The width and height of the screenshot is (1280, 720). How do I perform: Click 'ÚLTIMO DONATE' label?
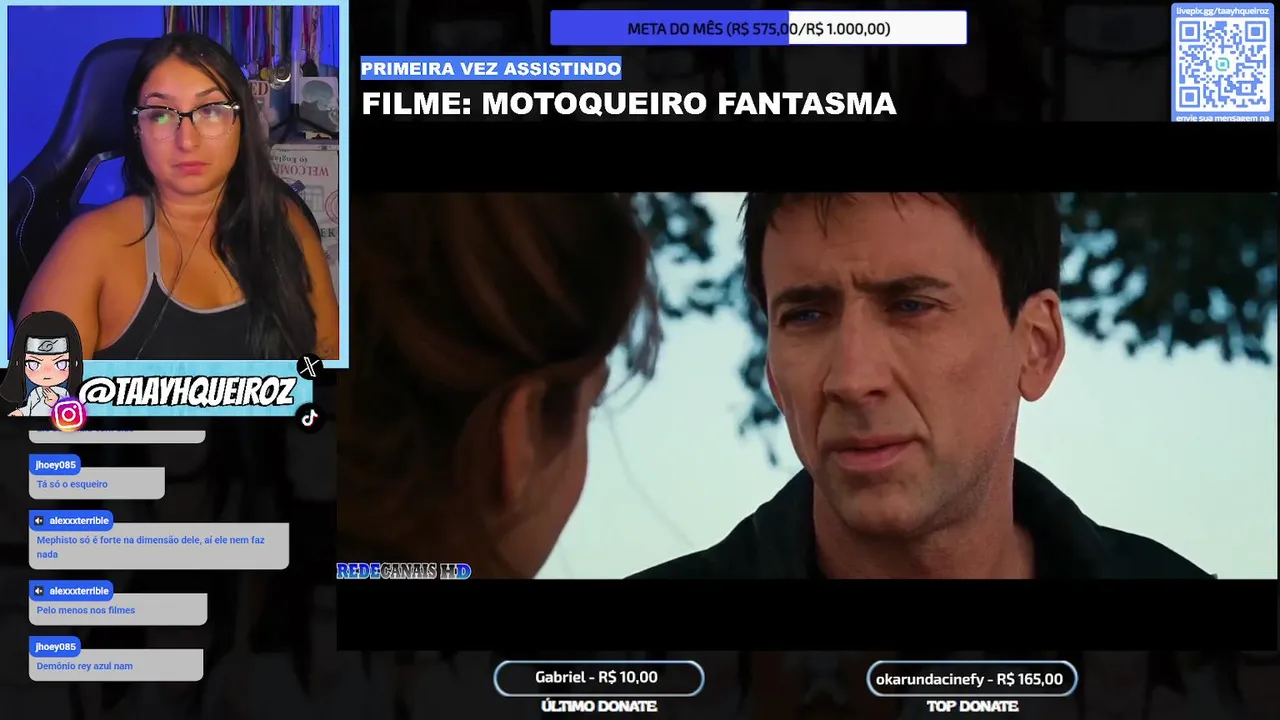pos(598,706)
